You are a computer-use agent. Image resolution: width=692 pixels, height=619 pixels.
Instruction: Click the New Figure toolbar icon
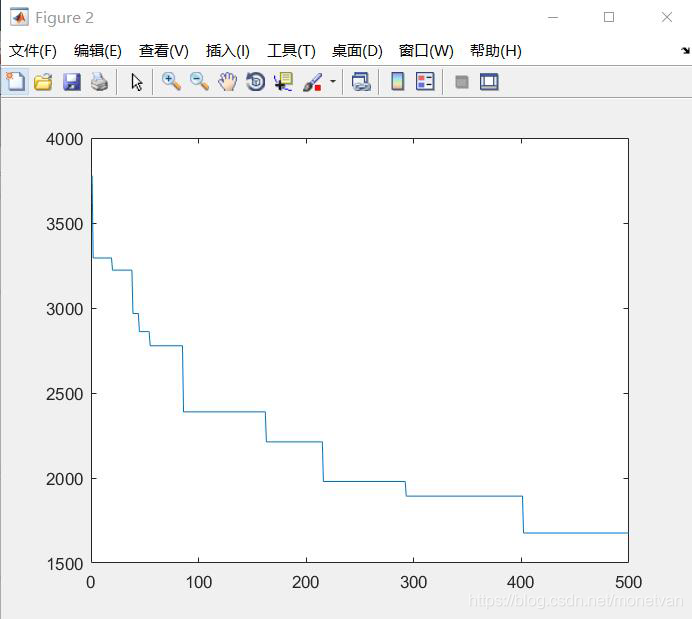coord(15,82)
